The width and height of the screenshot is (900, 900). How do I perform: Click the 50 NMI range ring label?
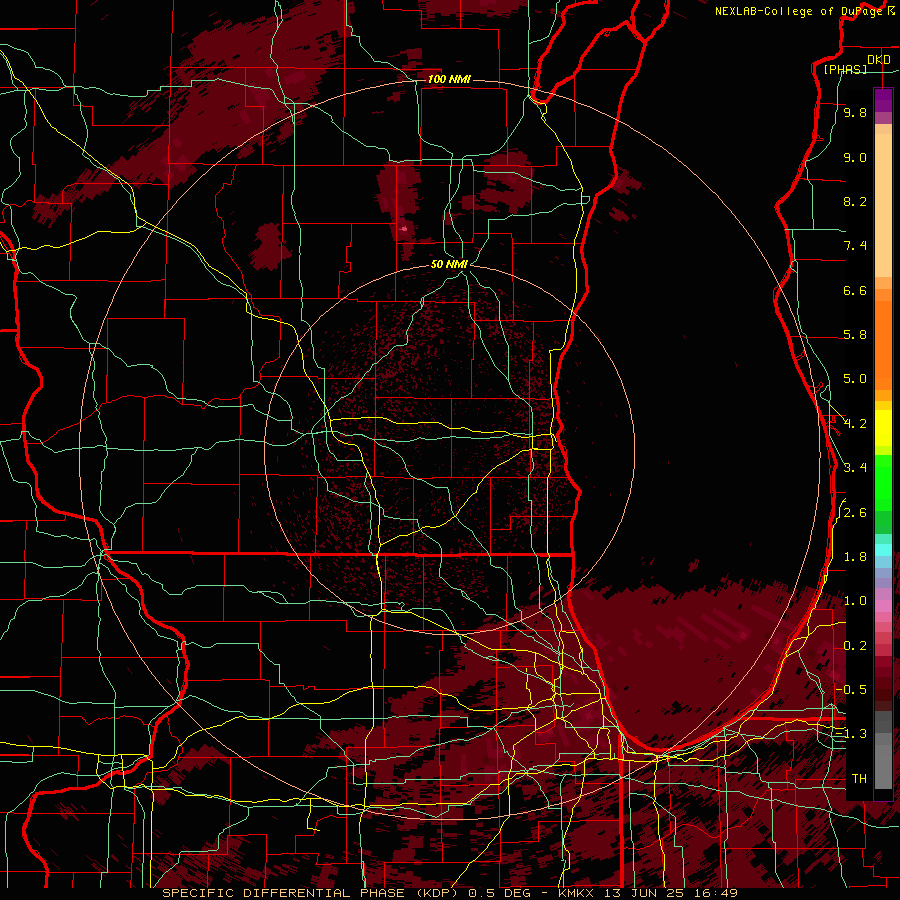click(449, 264)
